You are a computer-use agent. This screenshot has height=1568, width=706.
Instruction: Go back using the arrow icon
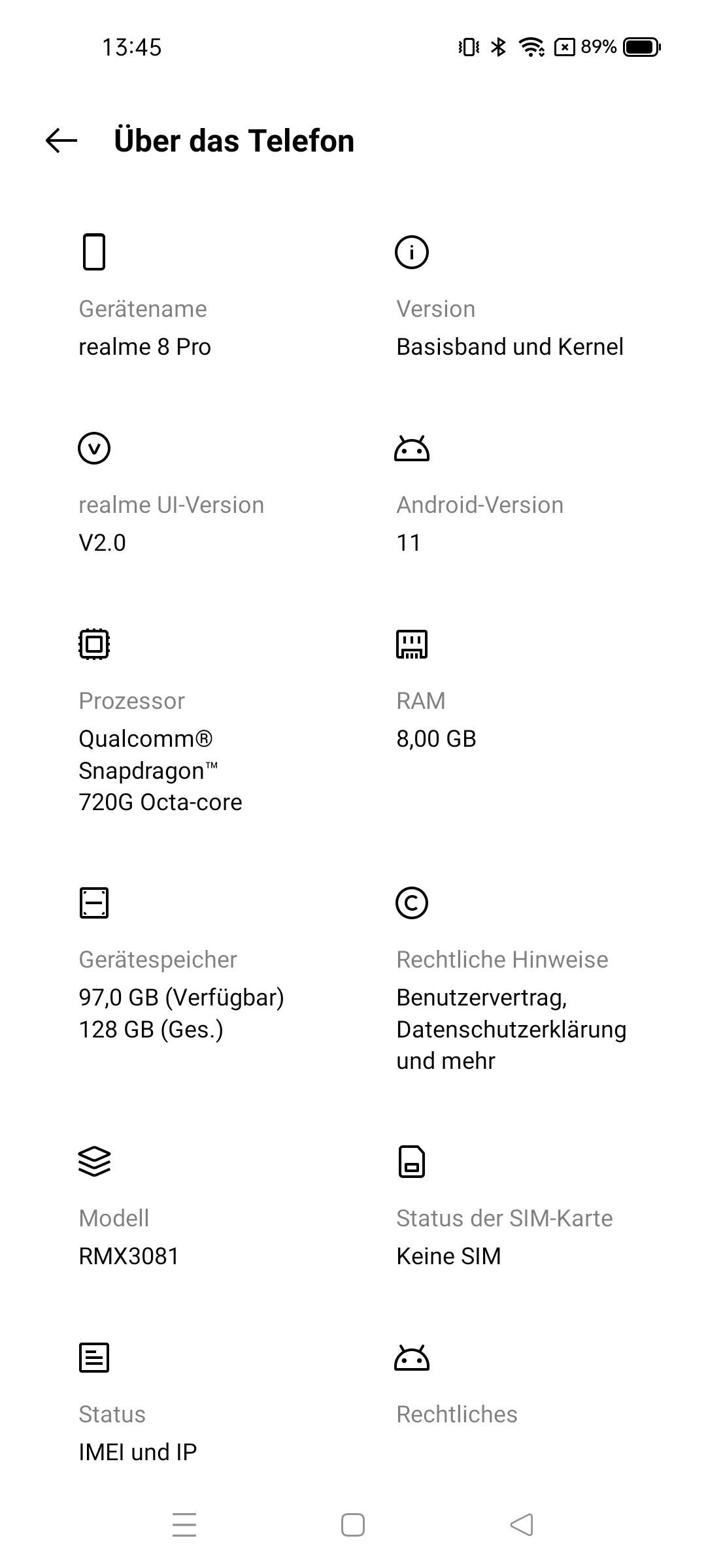[61, 140]
